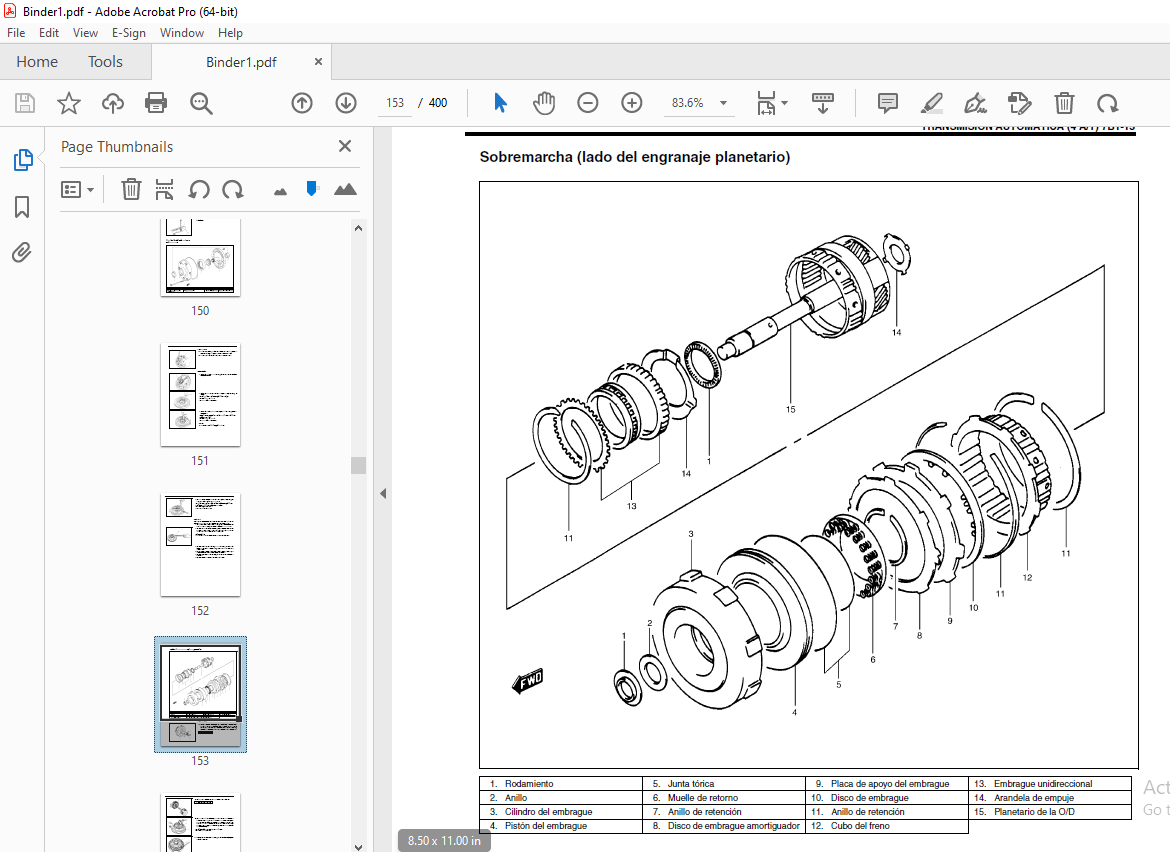
Task: Click the legend entry 'Cilindro del embrague'
Action: pos(548,812)
